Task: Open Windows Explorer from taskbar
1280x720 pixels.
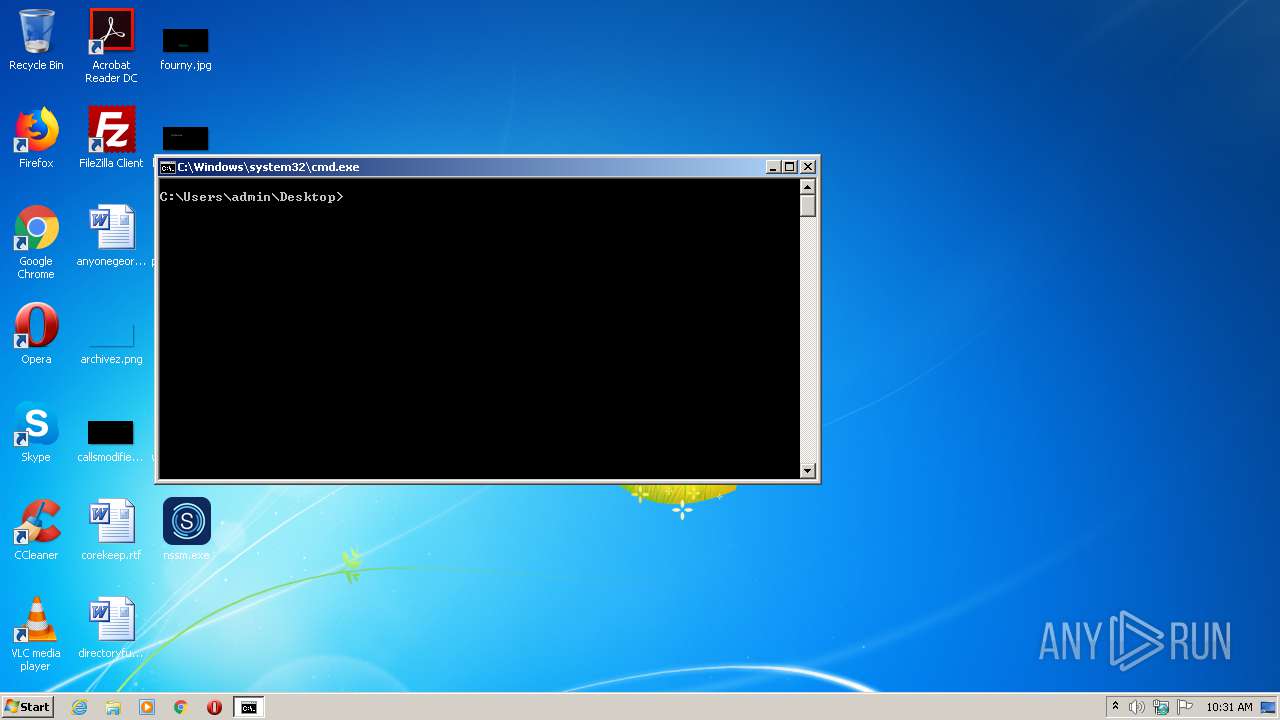Action: pos(113,707)
